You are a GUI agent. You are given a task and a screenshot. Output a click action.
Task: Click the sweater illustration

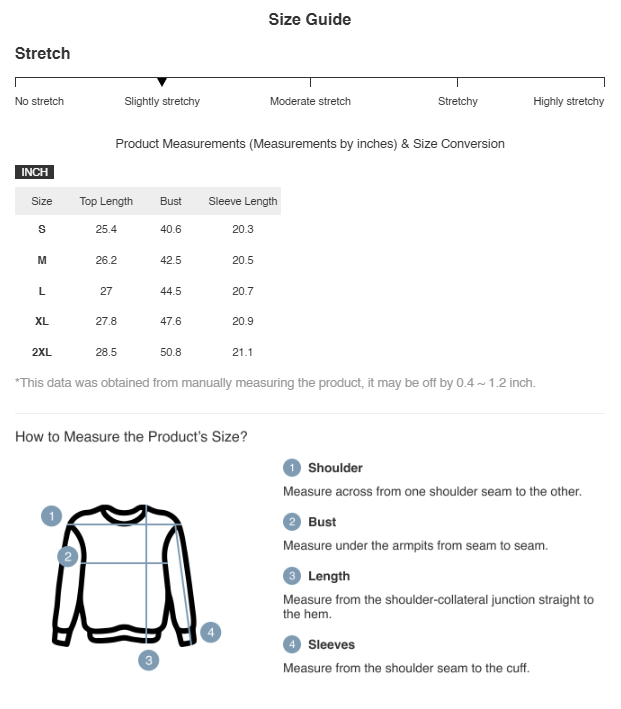(124, 575)
